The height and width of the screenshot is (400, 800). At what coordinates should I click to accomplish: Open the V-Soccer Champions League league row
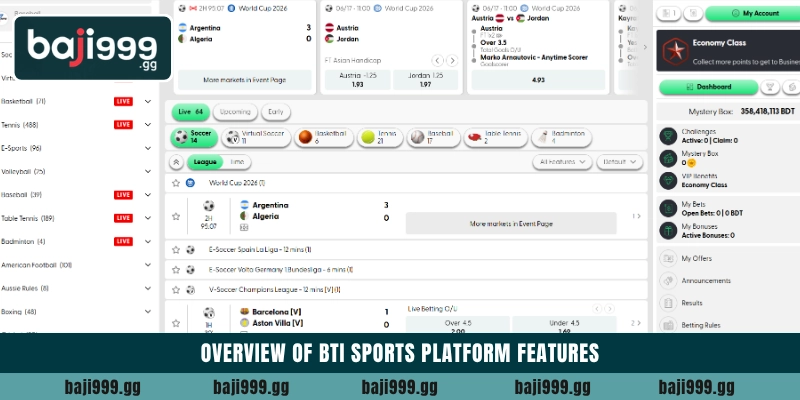pyautogui.click(x=406, y=290)
